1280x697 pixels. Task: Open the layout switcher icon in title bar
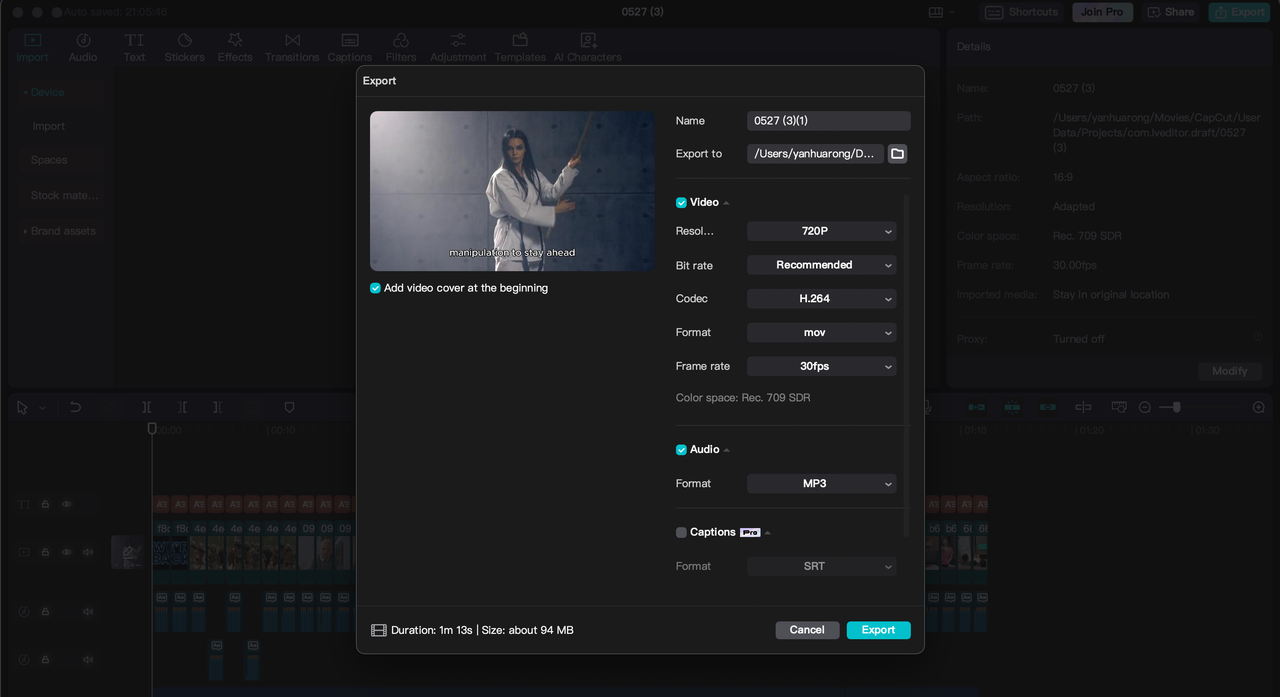coord(936,12)
